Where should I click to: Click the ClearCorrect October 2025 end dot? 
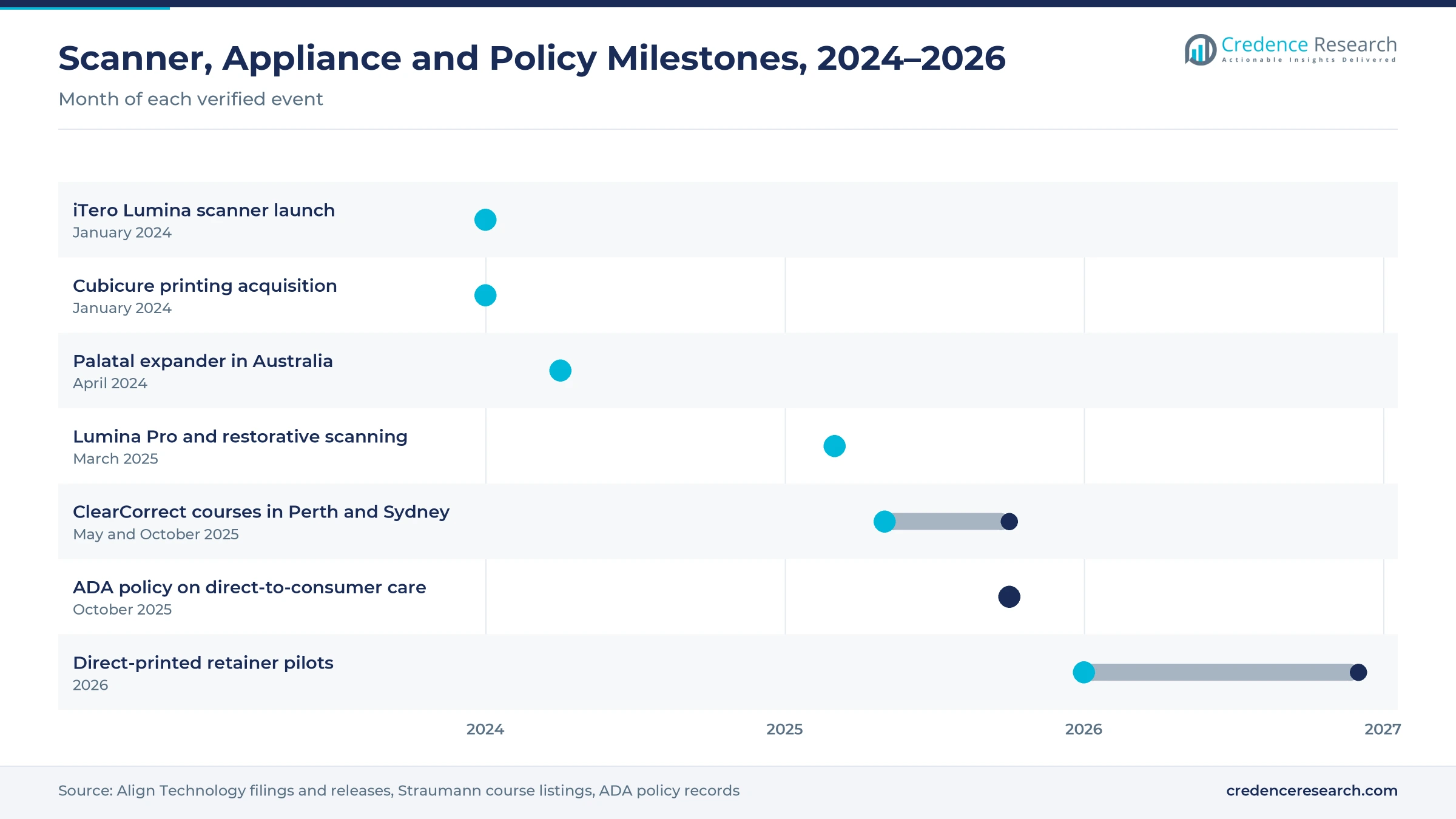coord(1009,522)
